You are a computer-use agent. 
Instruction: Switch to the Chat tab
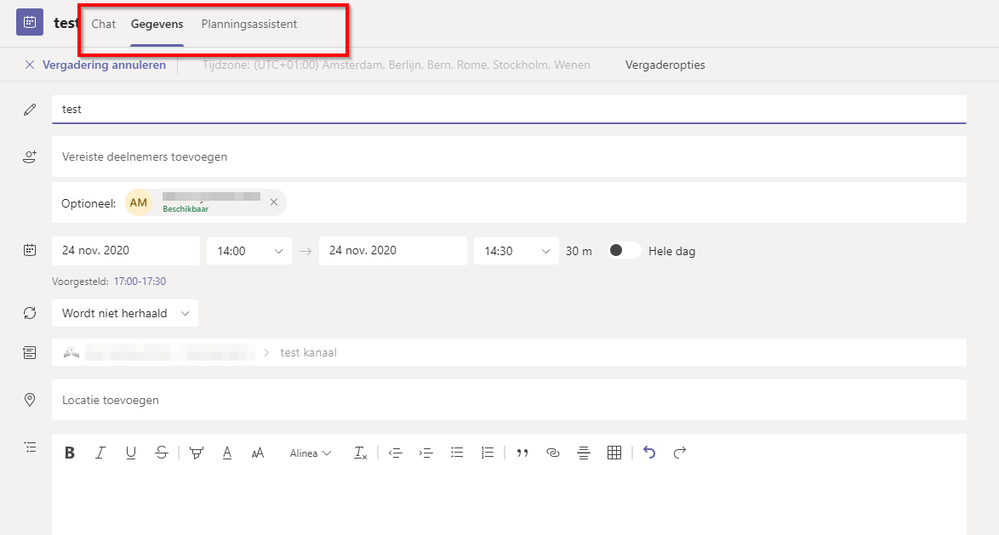pos(103,24)
